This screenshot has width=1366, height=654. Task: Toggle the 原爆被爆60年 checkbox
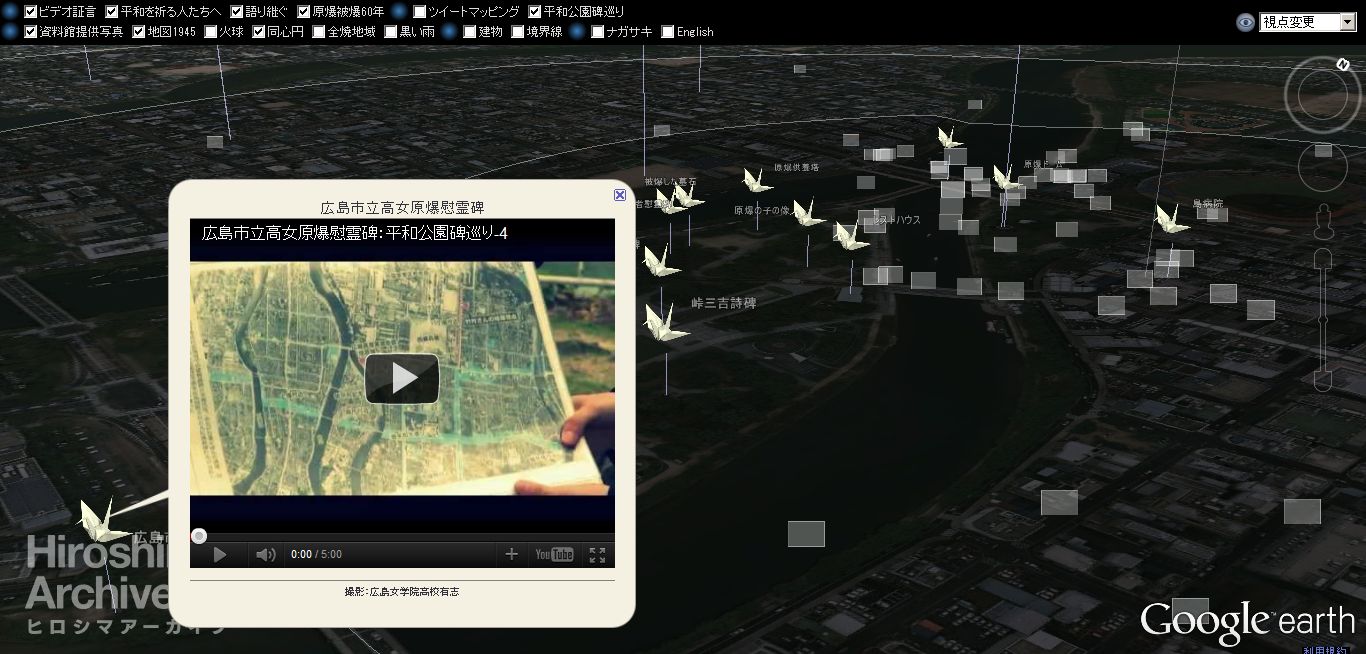[x=304, y=12]
